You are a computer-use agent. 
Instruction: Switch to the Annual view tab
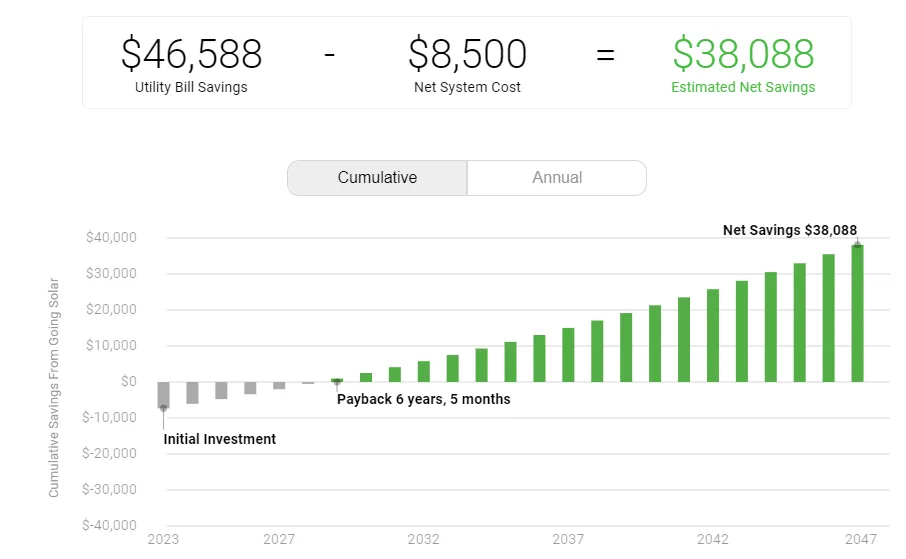click(557, 178)
